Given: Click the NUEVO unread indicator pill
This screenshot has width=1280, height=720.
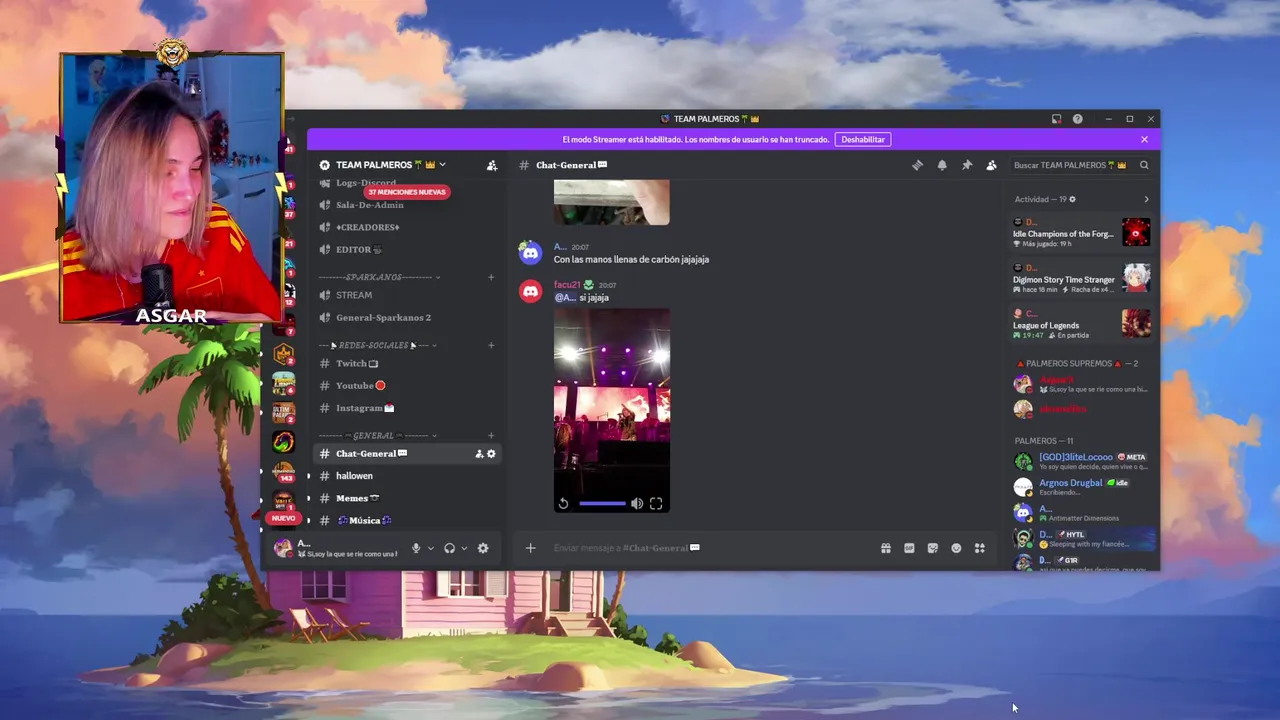Looking at the screenshot, I should [284, 518].
